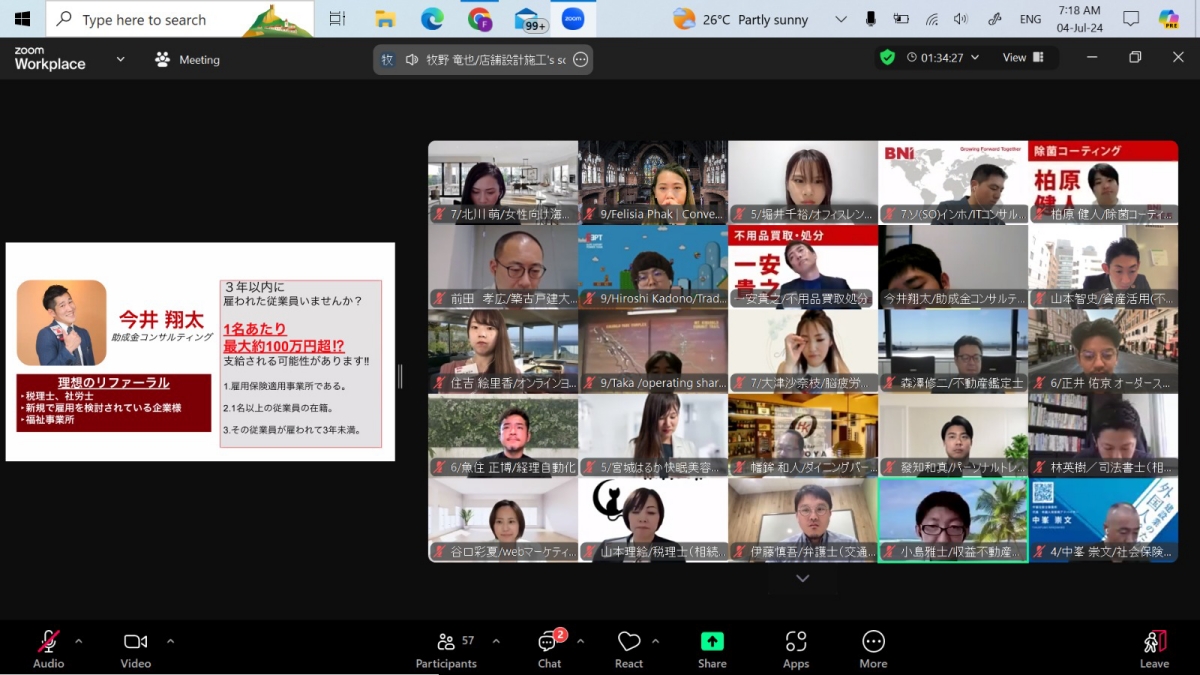Open the Participants panel

446,648
